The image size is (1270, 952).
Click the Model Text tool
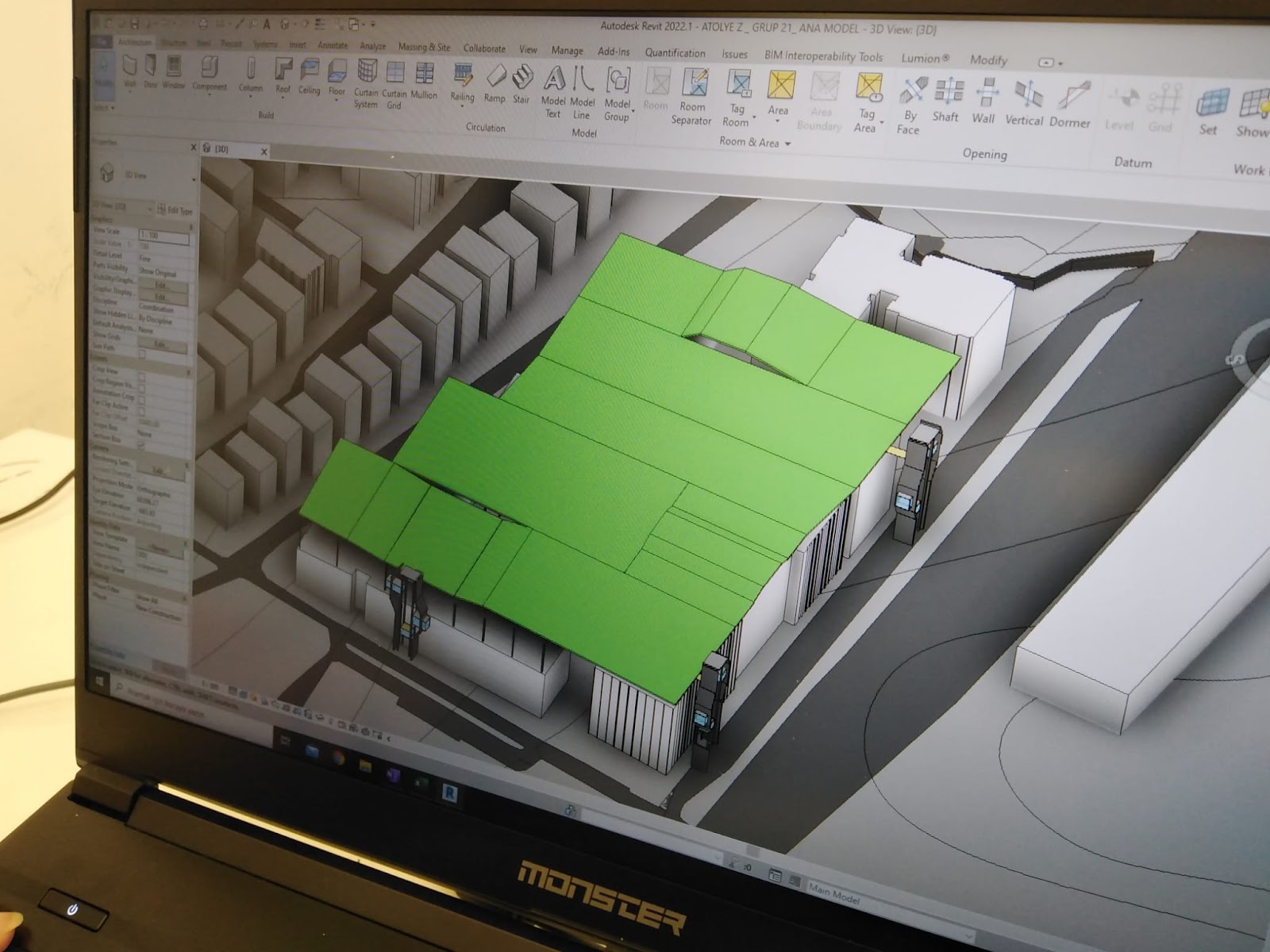pos(553,92)
